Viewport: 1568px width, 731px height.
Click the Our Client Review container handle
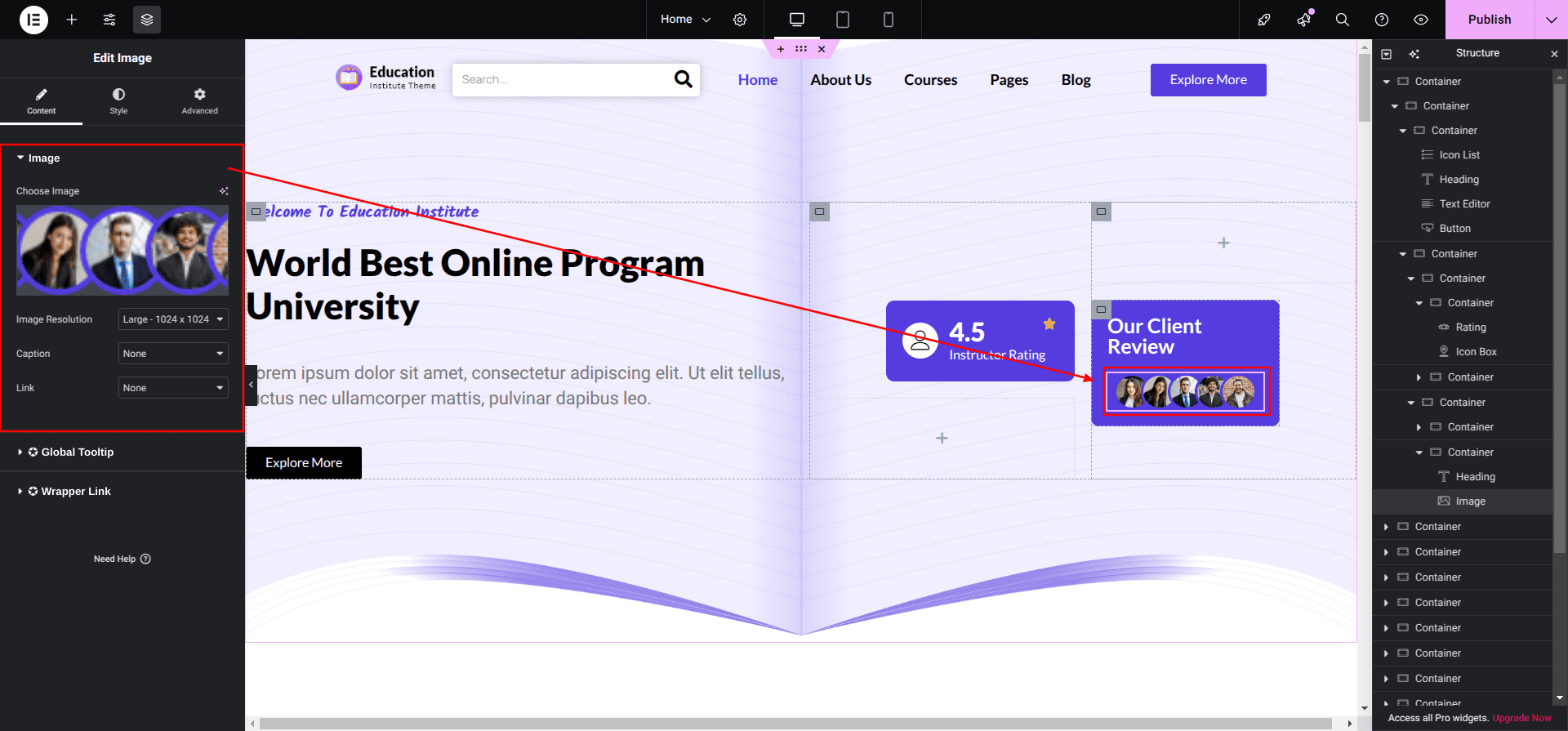(1101, 310)
